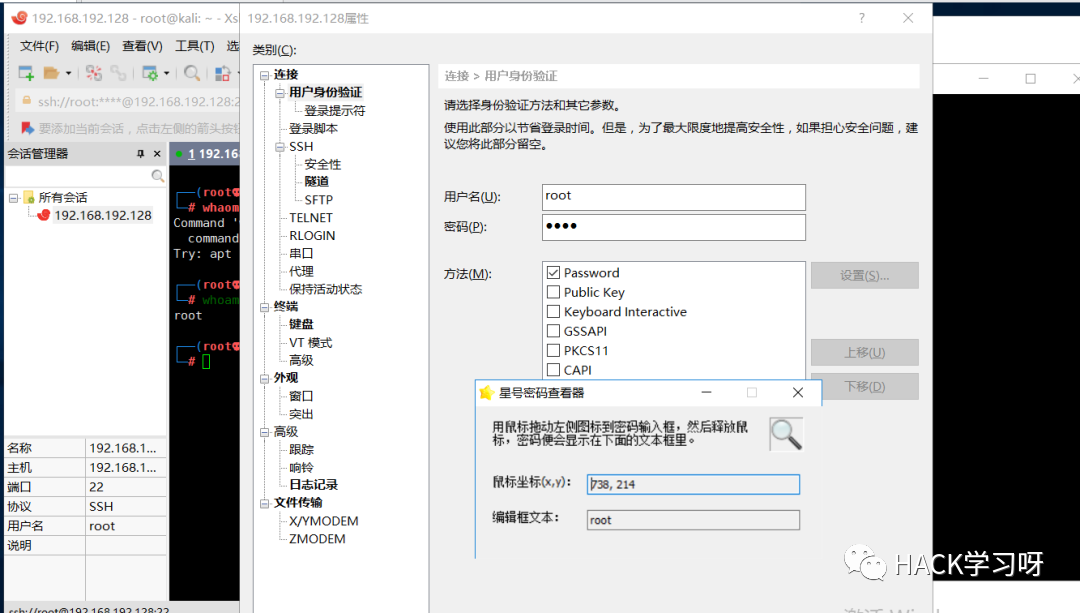Select 安全性 under SSH

[x=323, y=165]
